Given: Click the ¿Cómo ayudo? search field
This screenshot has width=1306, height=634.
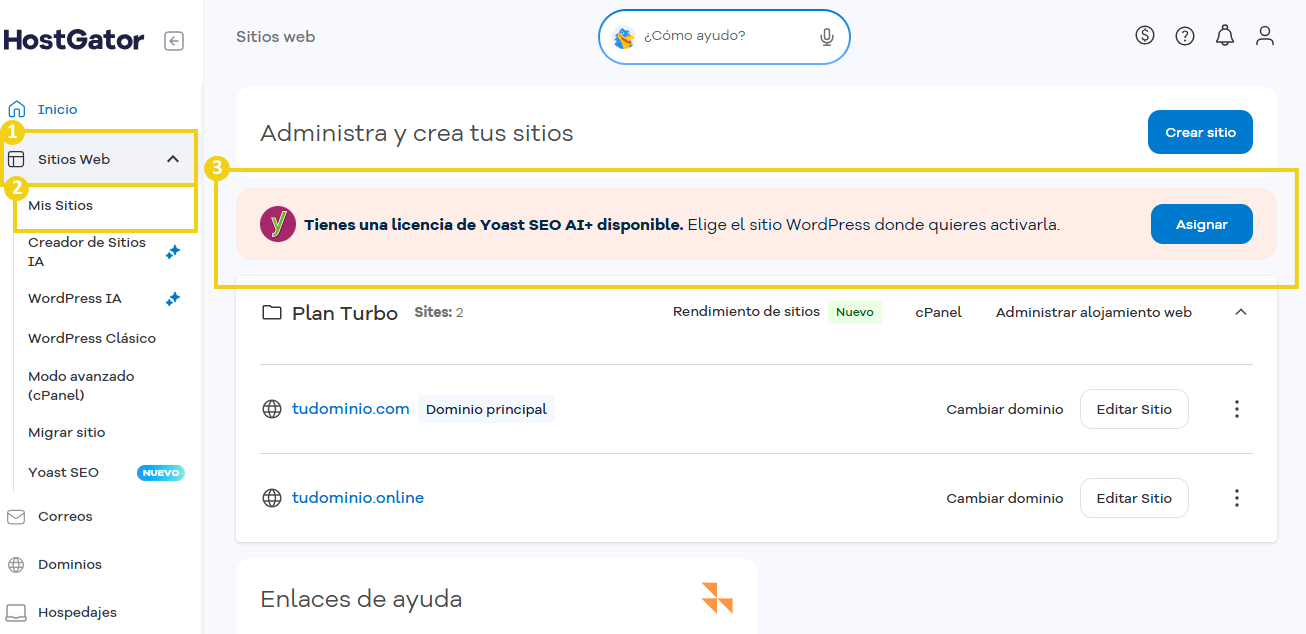Looking at the screenshot, I should coord(724,37).
